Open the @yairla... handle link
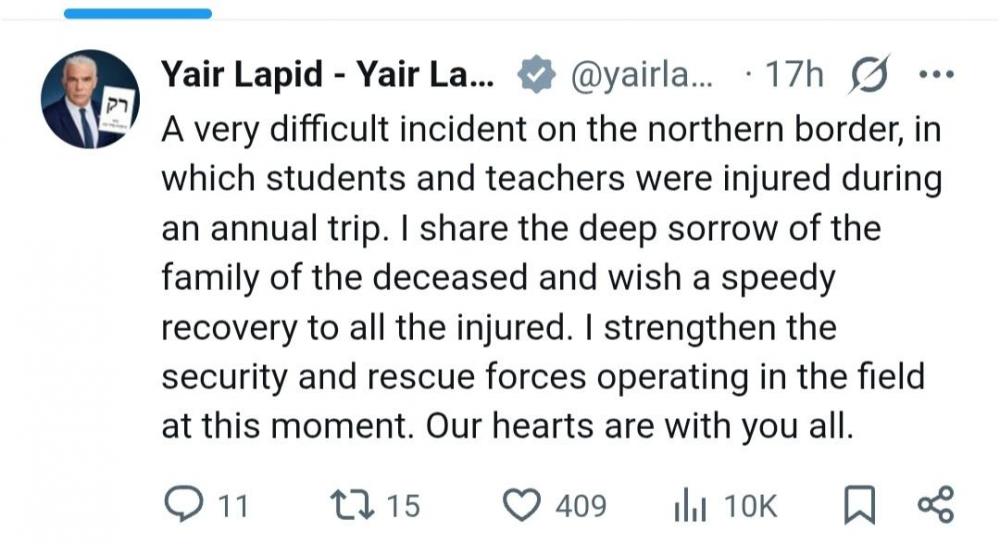1000x544 pixels. (x=642, y=75)
